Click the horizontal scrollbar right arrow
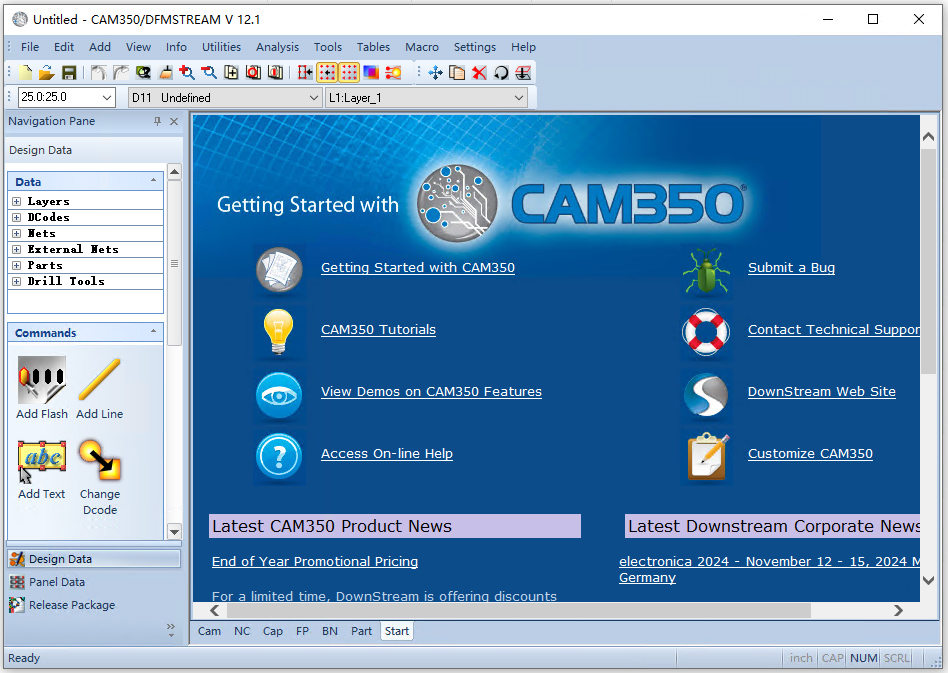 [899, 610]
